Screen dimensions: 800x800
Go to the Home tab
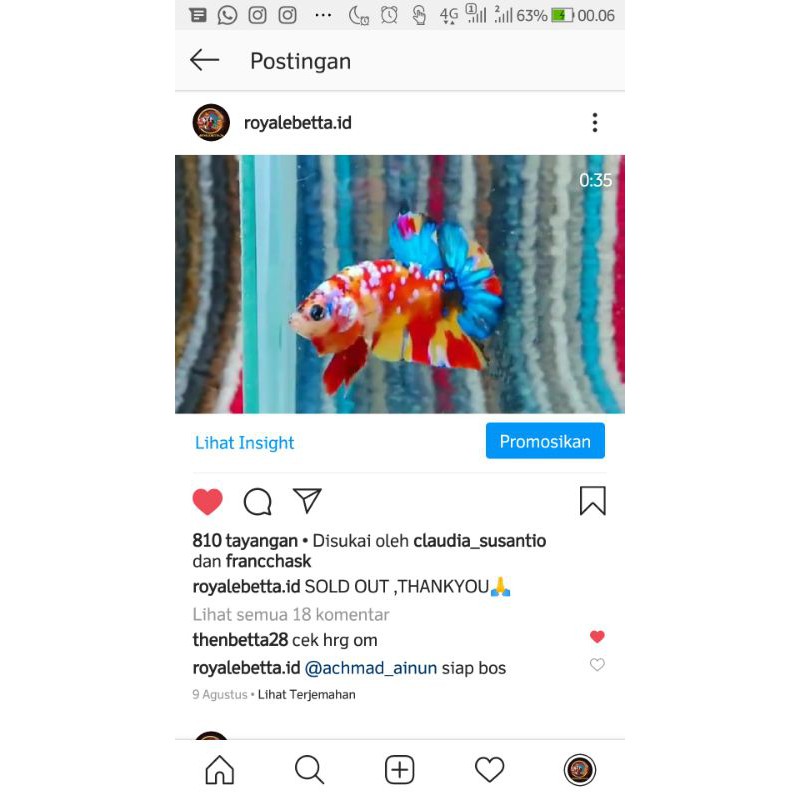point(220,769)
